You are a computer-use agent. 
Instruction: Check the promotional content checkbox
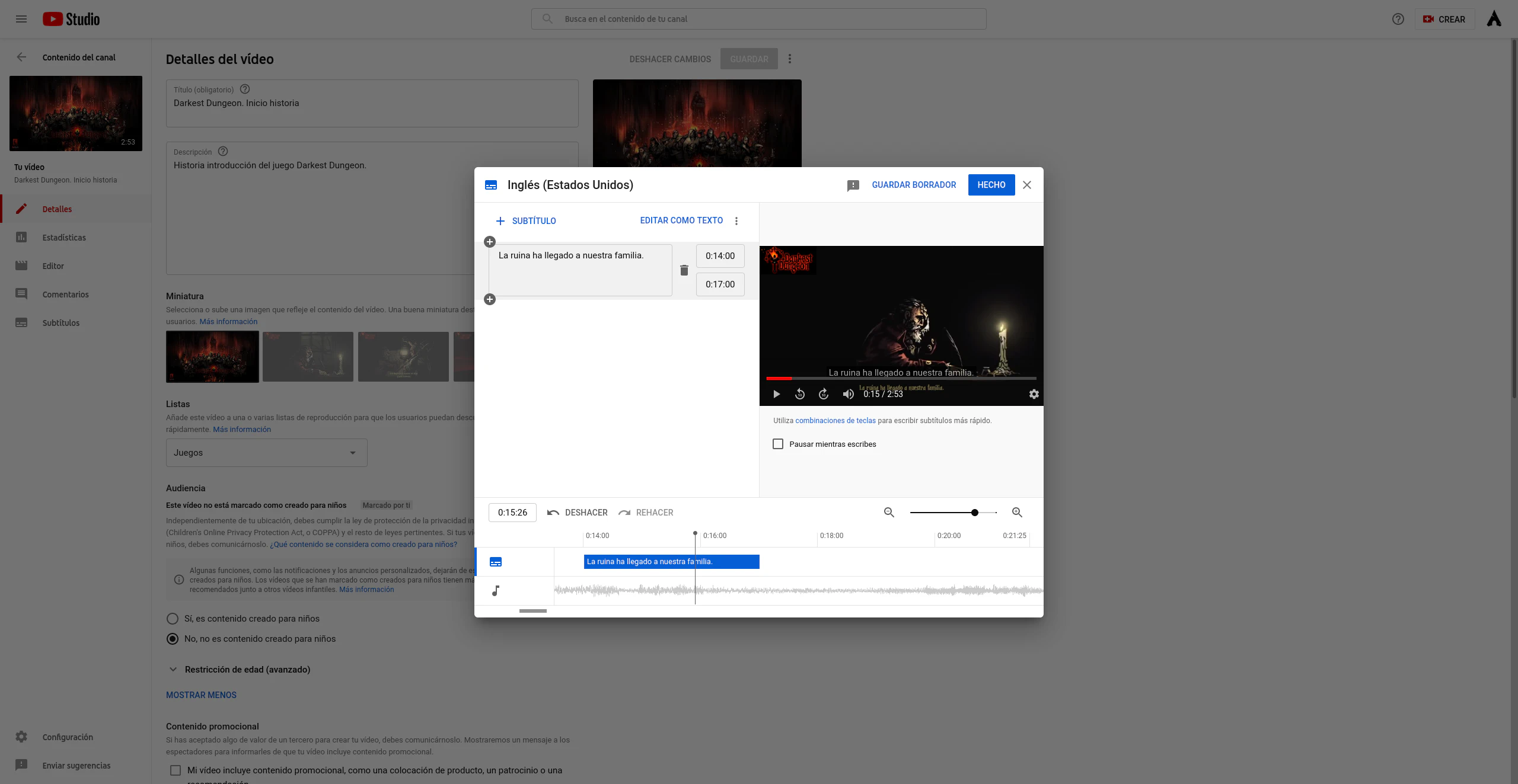[176, 770]
